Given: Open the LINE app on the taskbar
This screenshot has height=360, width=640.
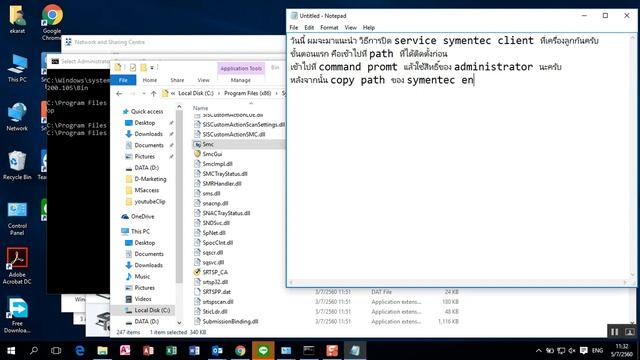Looking at the screenshot, I should tap(263, 350).
